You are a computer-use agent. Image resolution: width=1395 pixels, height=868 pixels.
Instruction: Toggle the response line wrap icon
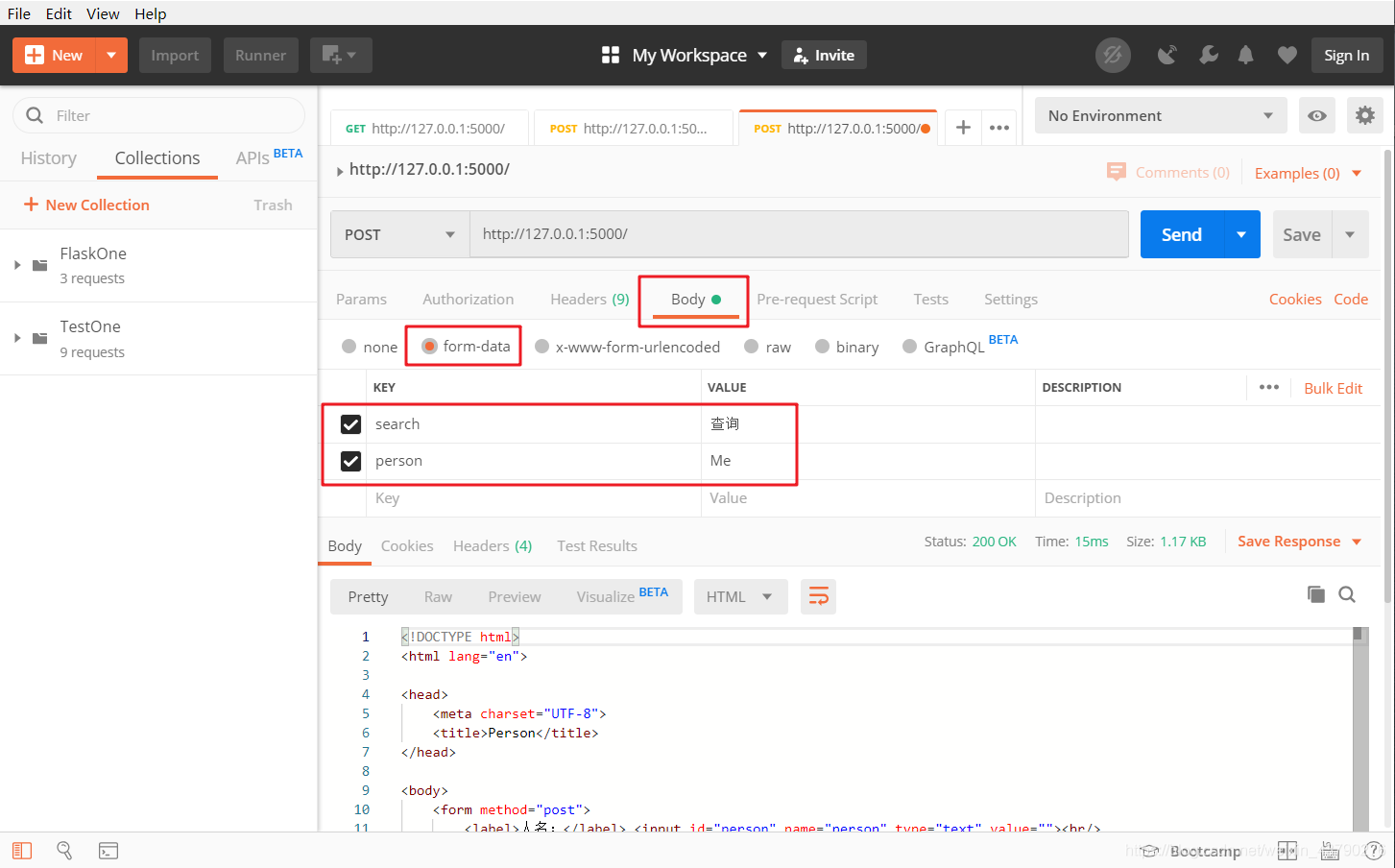click(818, 596)
